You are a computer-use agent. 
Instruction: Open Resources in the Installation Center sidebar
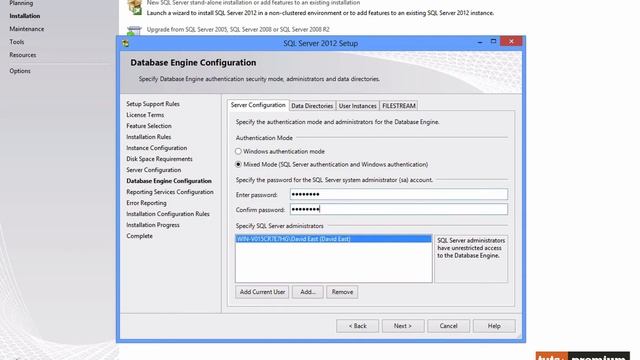[23, 55]
